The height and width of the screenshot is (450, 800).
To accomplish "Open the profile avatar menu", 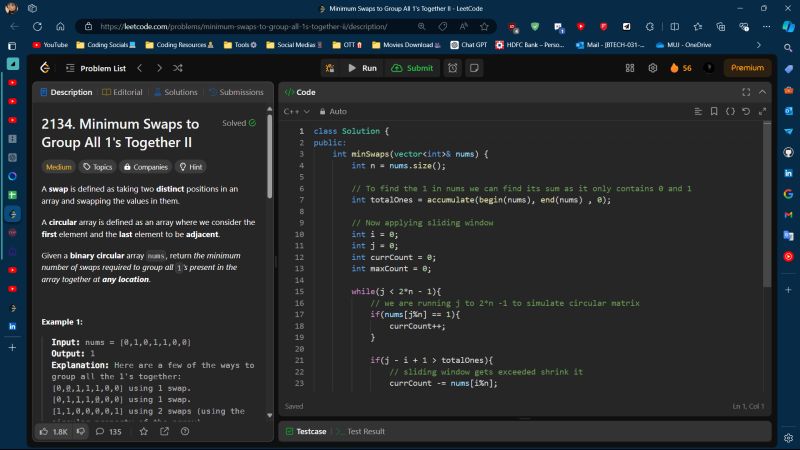I will [x=709, y=68].
